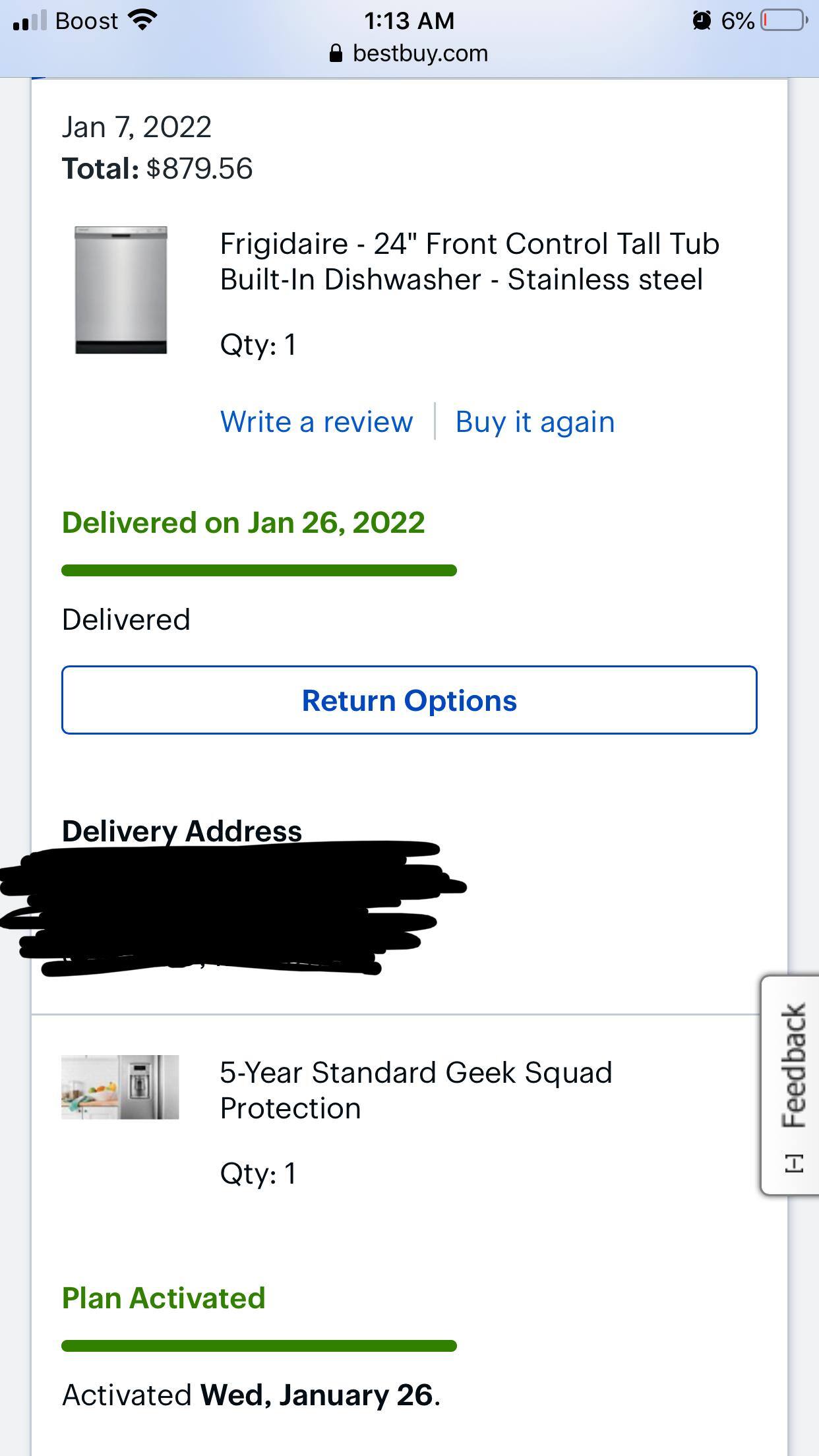Tap the bracket icon on Feedback tab
The height and width of the screenshot is (1456, 819).
795,1163
